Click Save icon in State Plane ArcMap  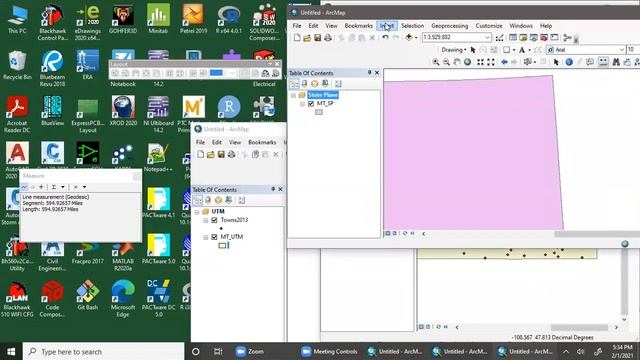317,38
